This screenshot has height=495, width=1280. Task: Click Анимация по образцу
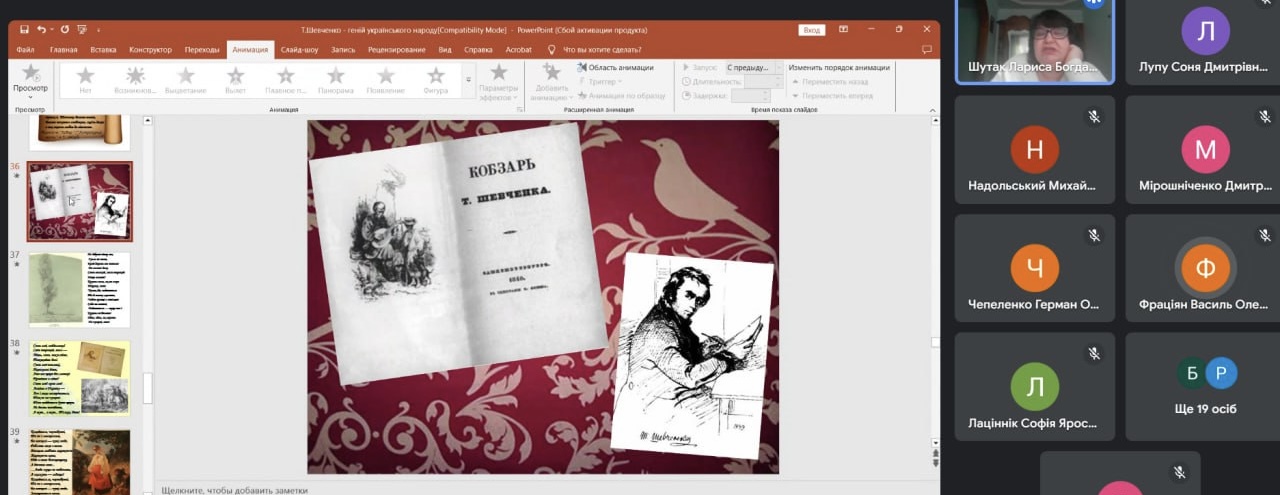coord(621,96)
